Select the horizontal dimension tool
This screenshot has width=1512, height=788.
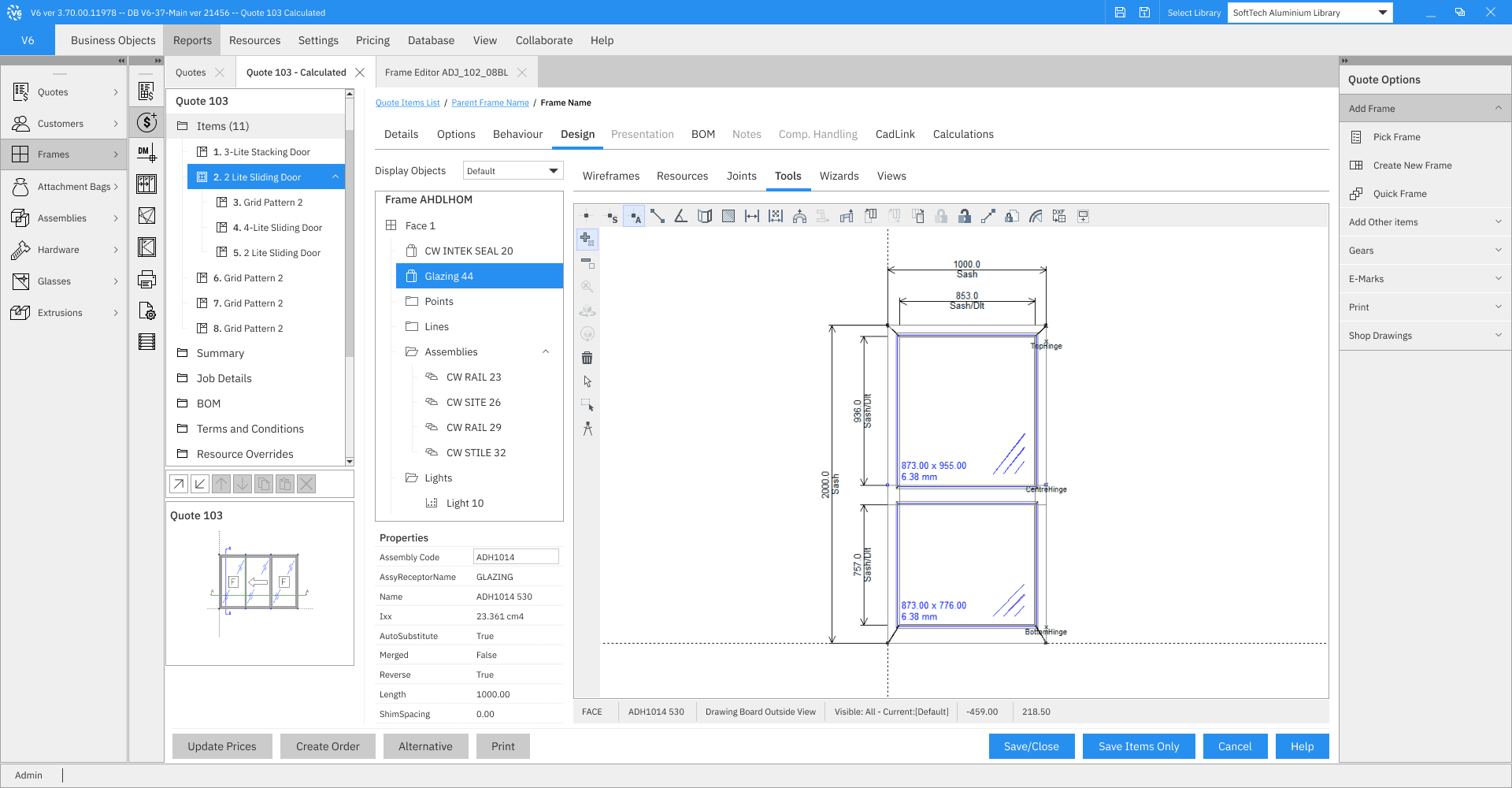pyautogui.click(x=752, y=216)
